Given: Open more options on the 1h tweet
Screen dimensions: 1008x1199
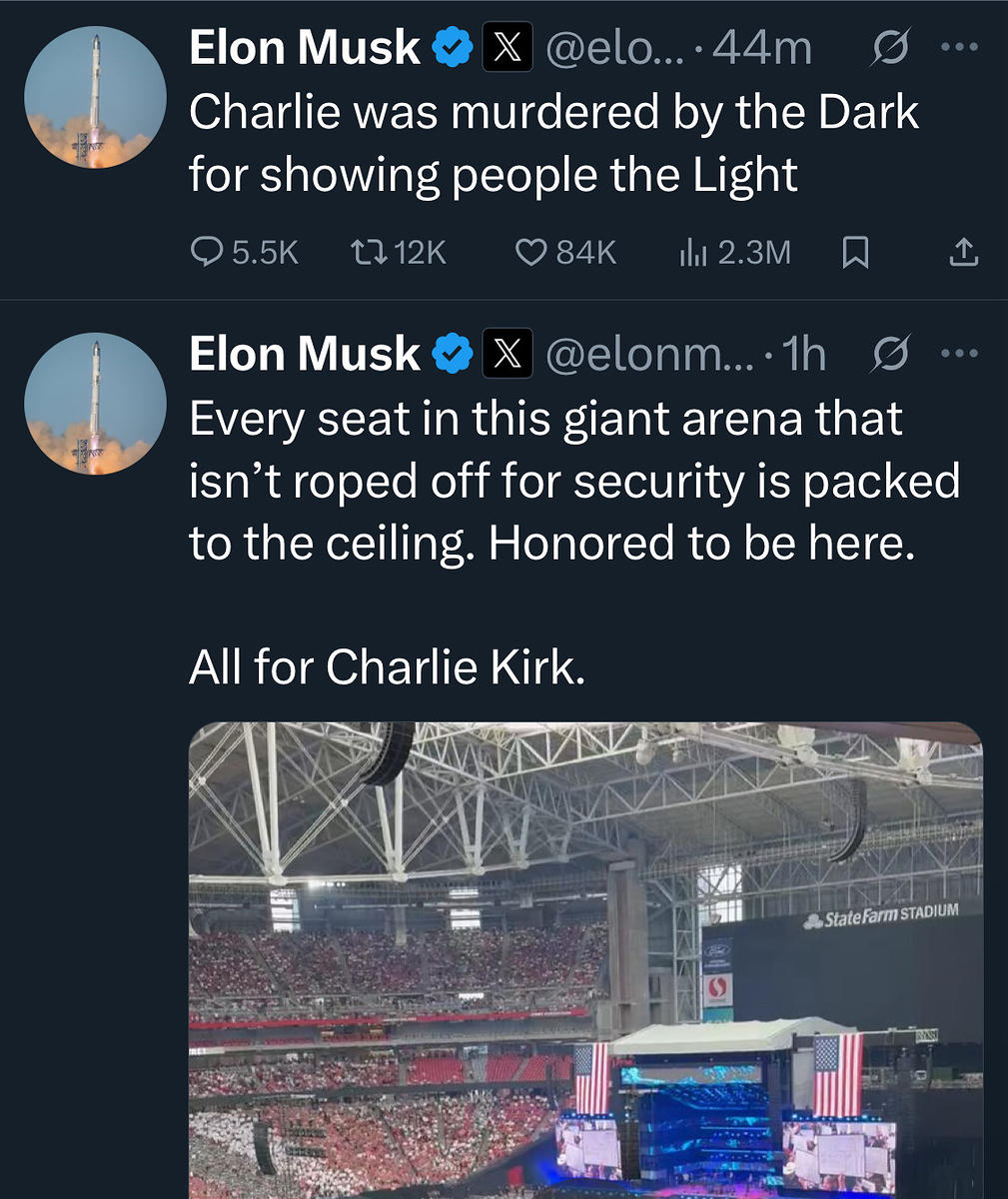Looking at the screenshot, I should coord(960,354).
